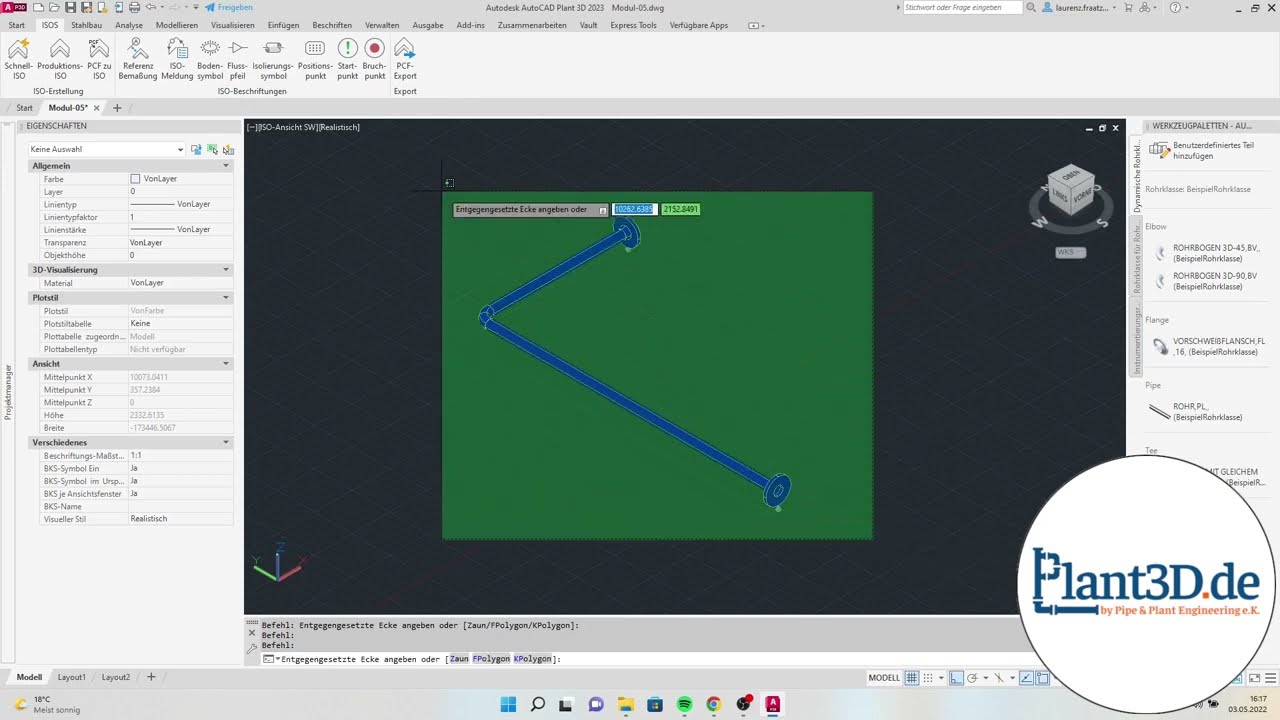This screenshot has height=720, width=1280.
Task: Switch to the Stahlbau ribbon tab
Action: tap(87, 25)
